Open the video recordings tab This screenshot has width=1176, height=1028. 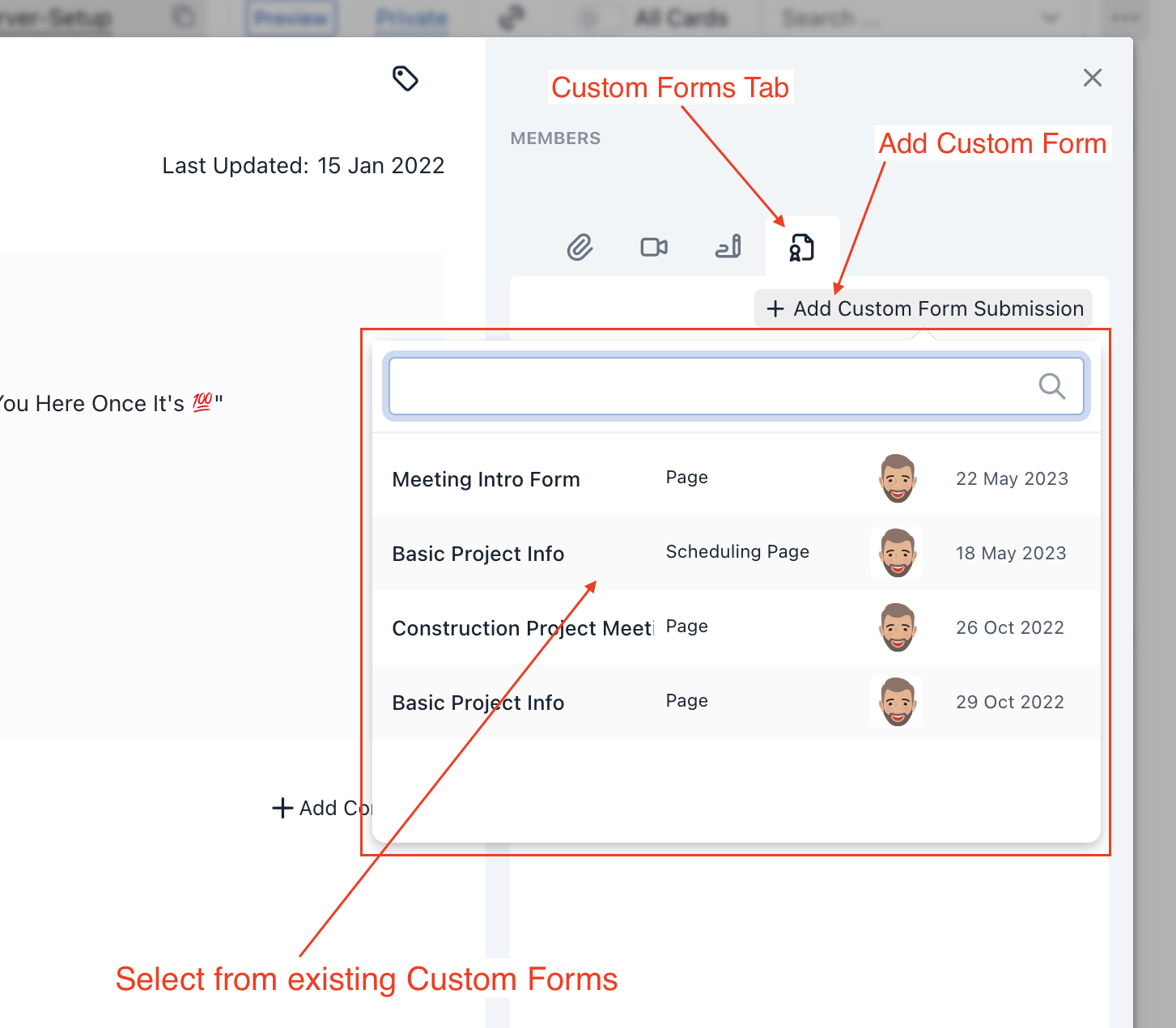pos(654,247)
